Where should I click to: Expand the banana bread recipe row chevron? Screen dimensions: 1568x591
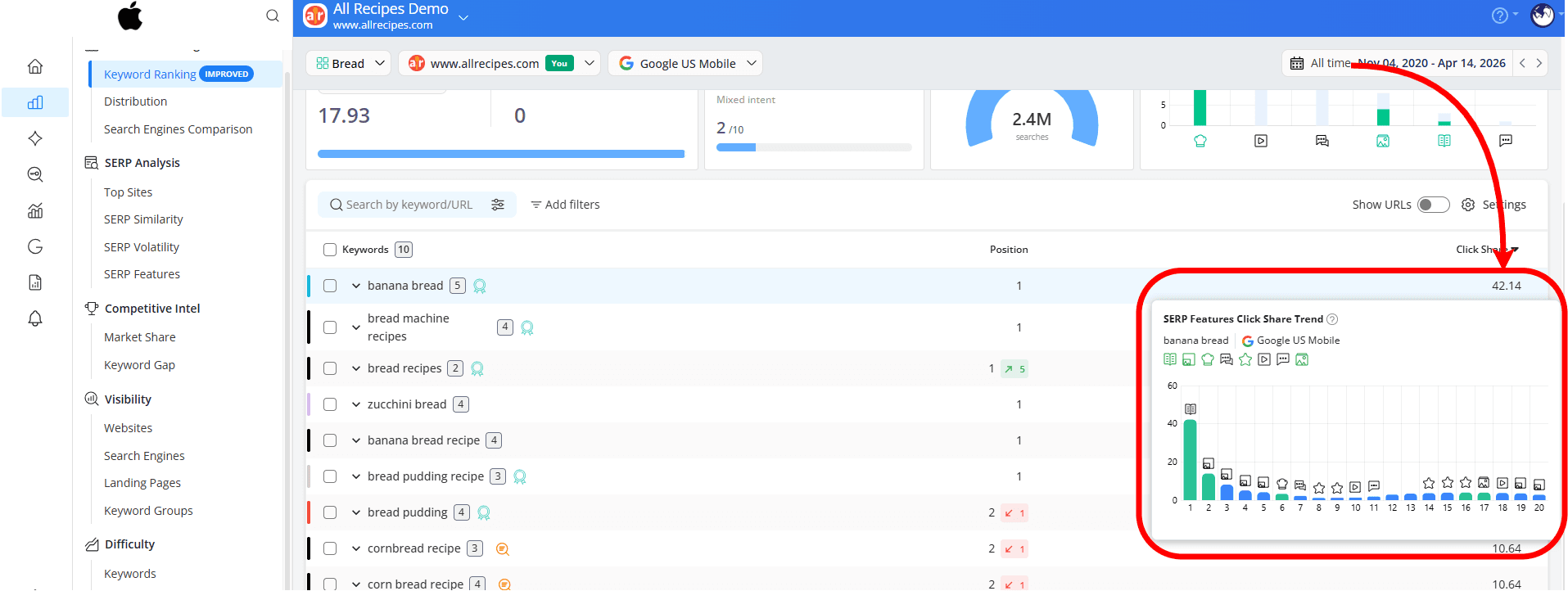[x=356, y=440]
